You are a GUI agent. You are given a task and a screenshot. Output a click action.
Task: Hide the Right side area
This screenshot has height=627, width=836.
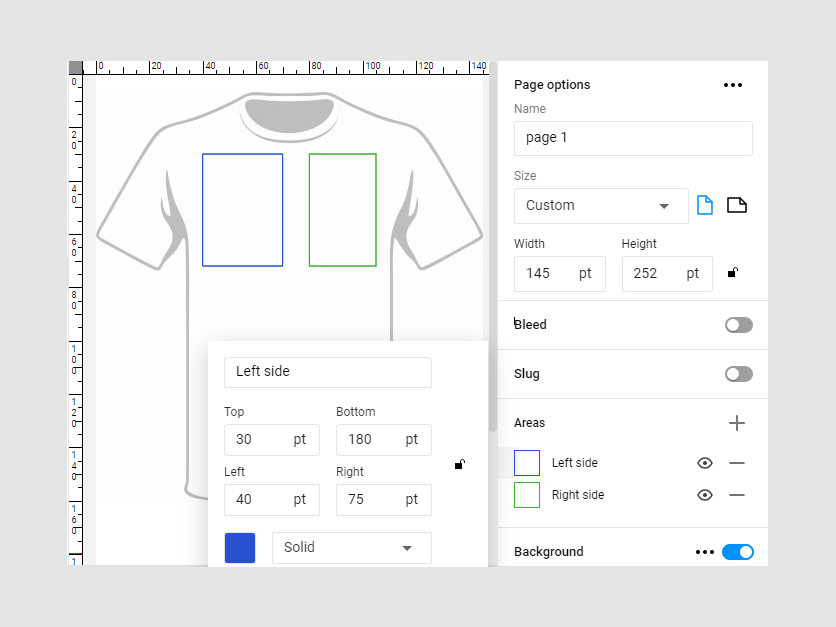click(705, 495)
